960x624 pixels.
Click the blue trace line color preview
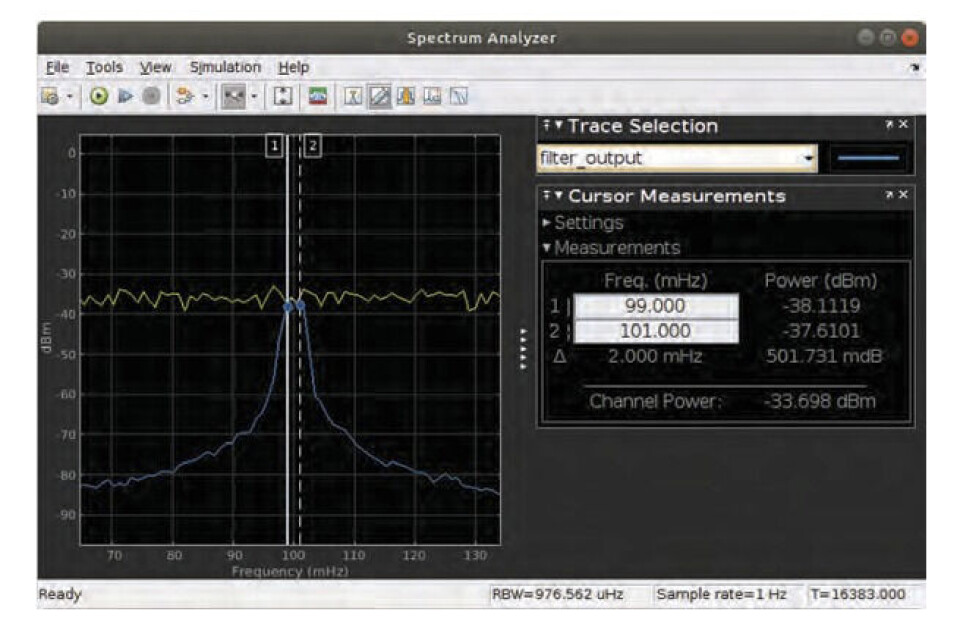click(868, 158)
